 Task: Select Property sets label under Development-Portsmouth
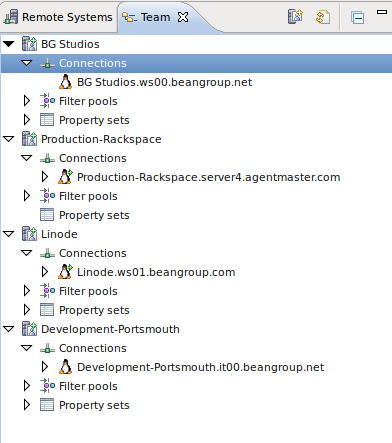94,405
